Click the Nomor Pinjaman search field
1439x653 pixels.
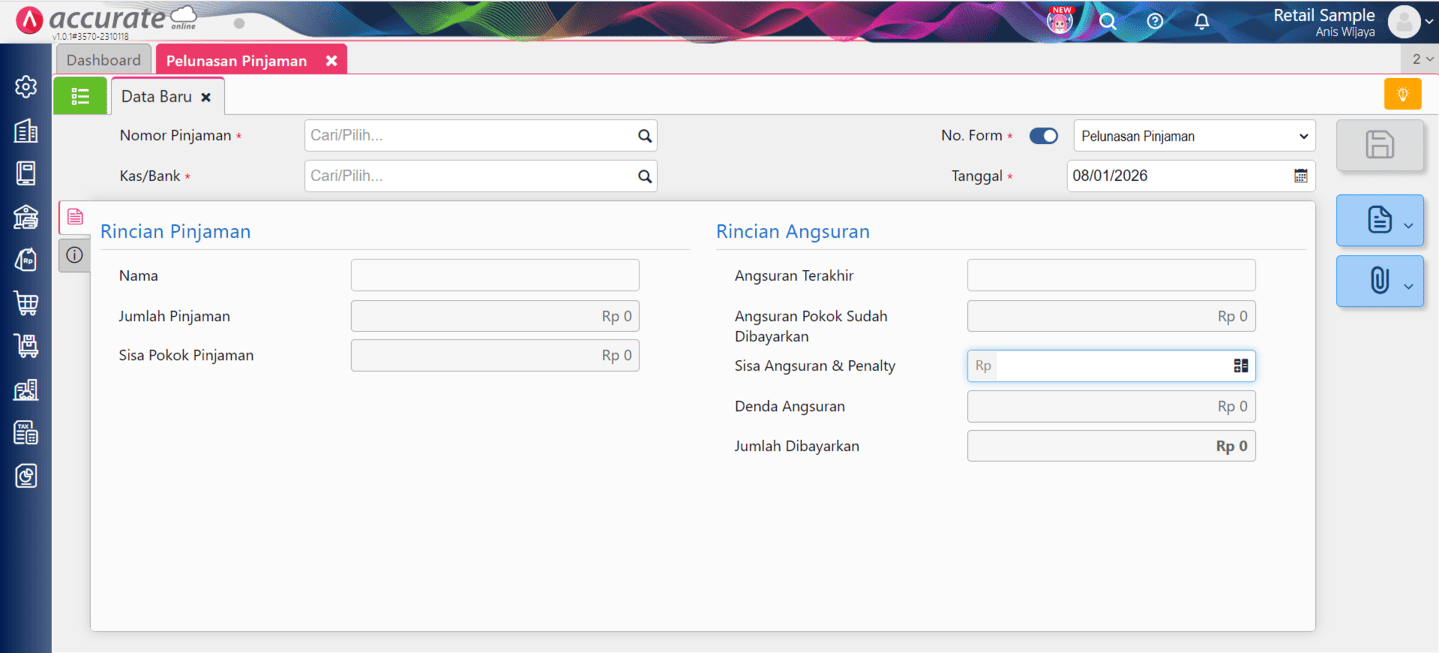481,136
